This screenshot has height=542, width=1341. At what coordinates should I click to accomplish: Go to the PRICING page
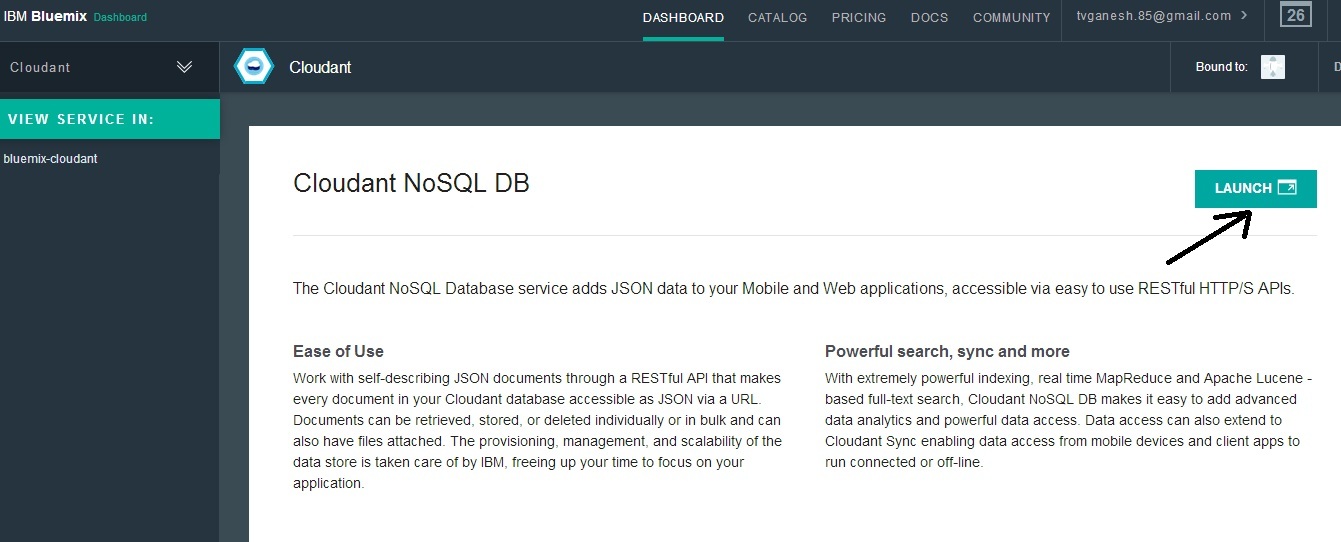pyautogui.click(x=859, y=17)
